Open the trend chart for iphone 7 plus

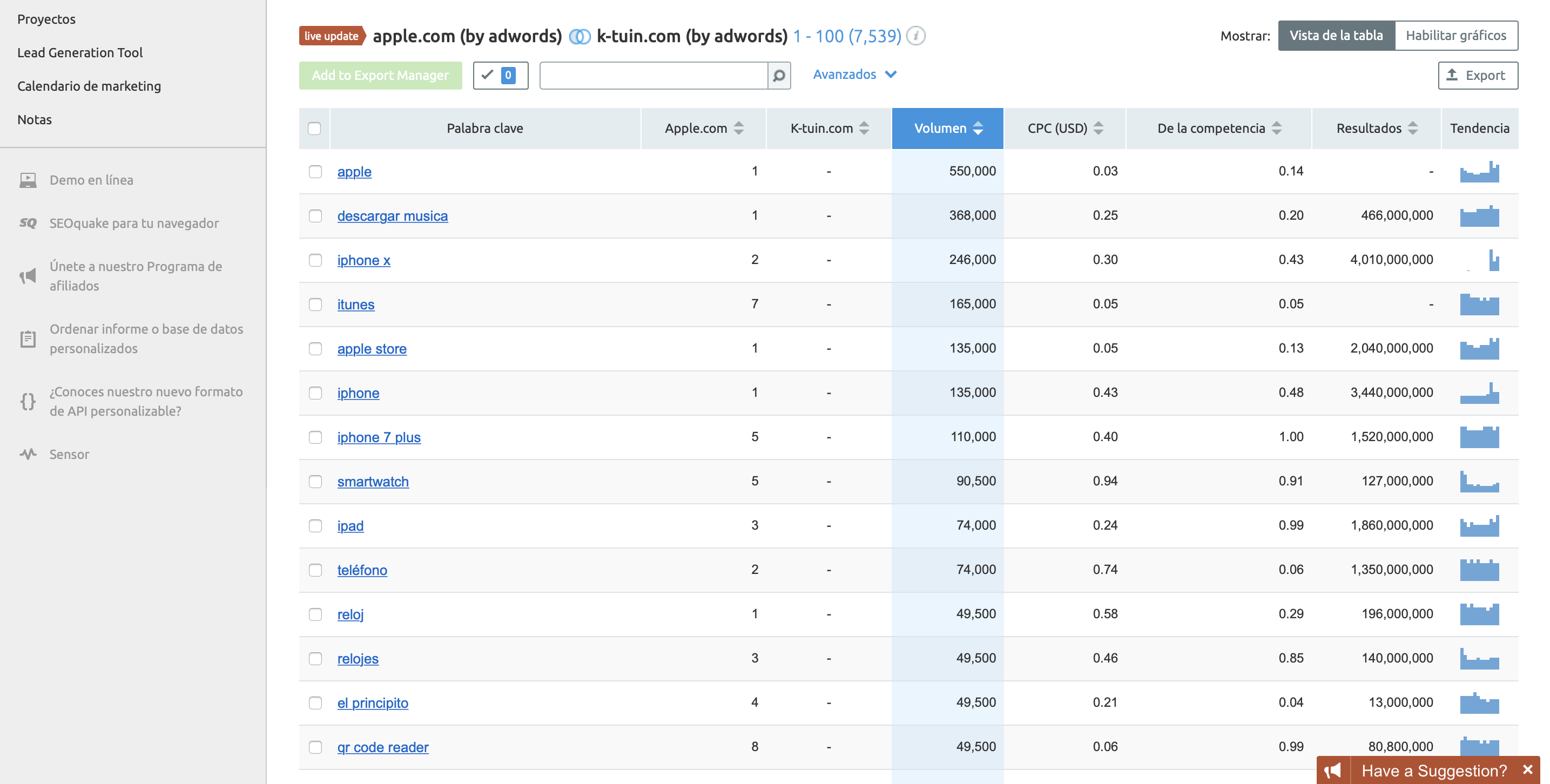pyautogui.click(x=1479, y=437)
